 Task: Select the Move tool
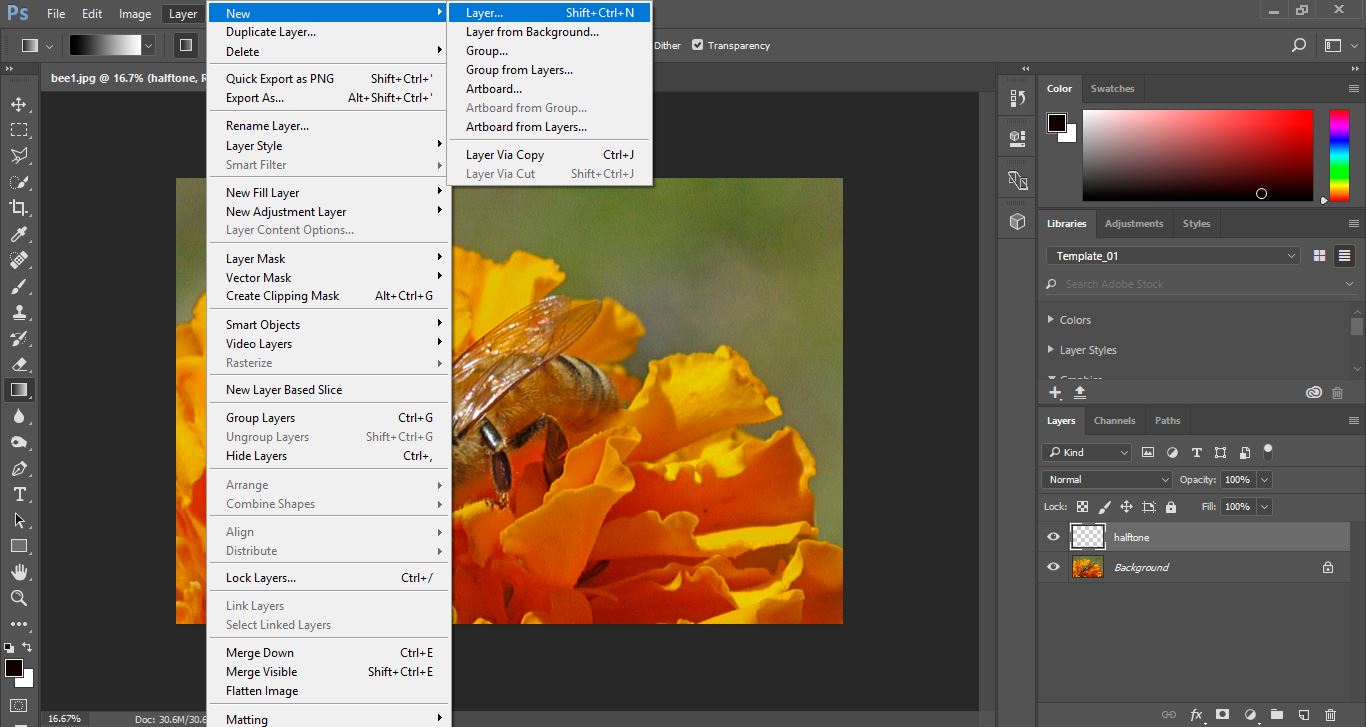(19, 104)
